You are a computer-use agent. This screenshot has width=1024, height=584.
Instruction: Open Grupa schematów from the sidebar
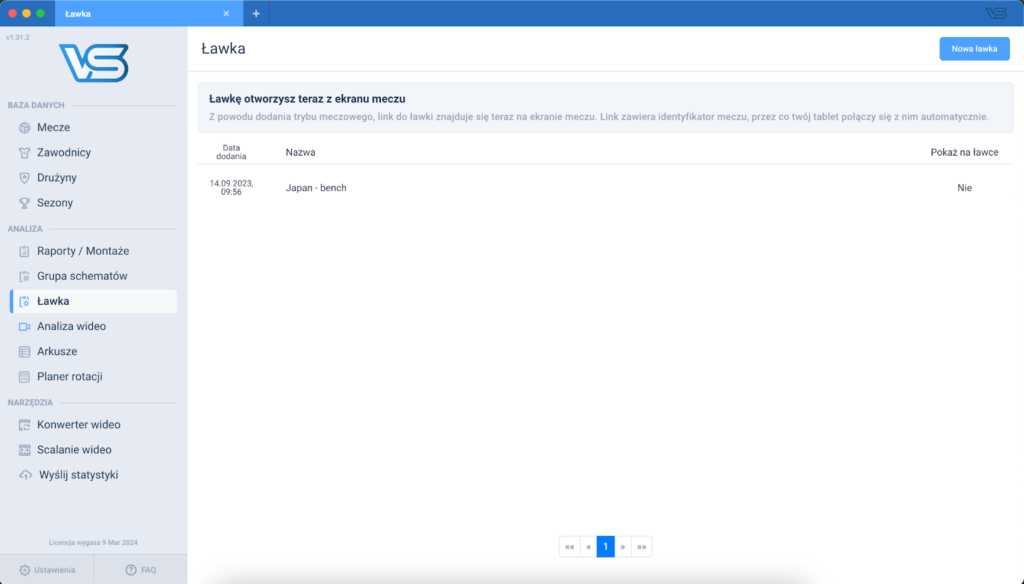point(82,276)
